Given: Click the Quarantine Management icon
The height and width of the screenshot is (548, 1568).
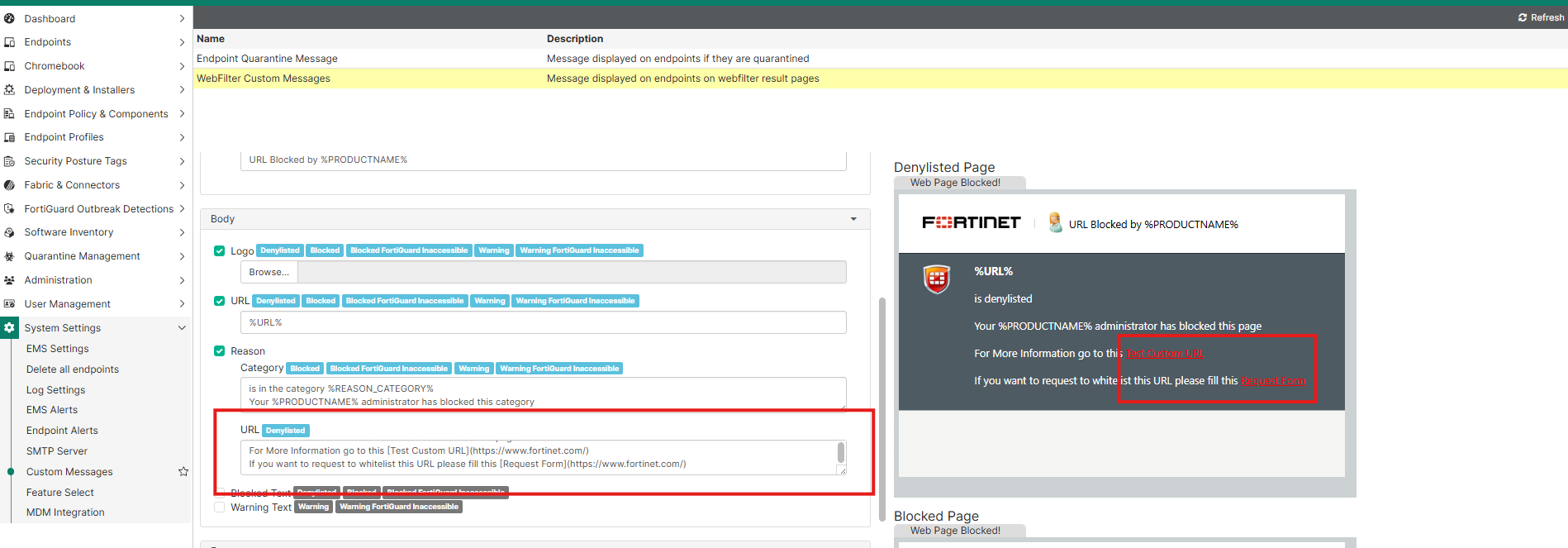Looking at the screenshot, I should pyautogui.click(x=9, y=256).
